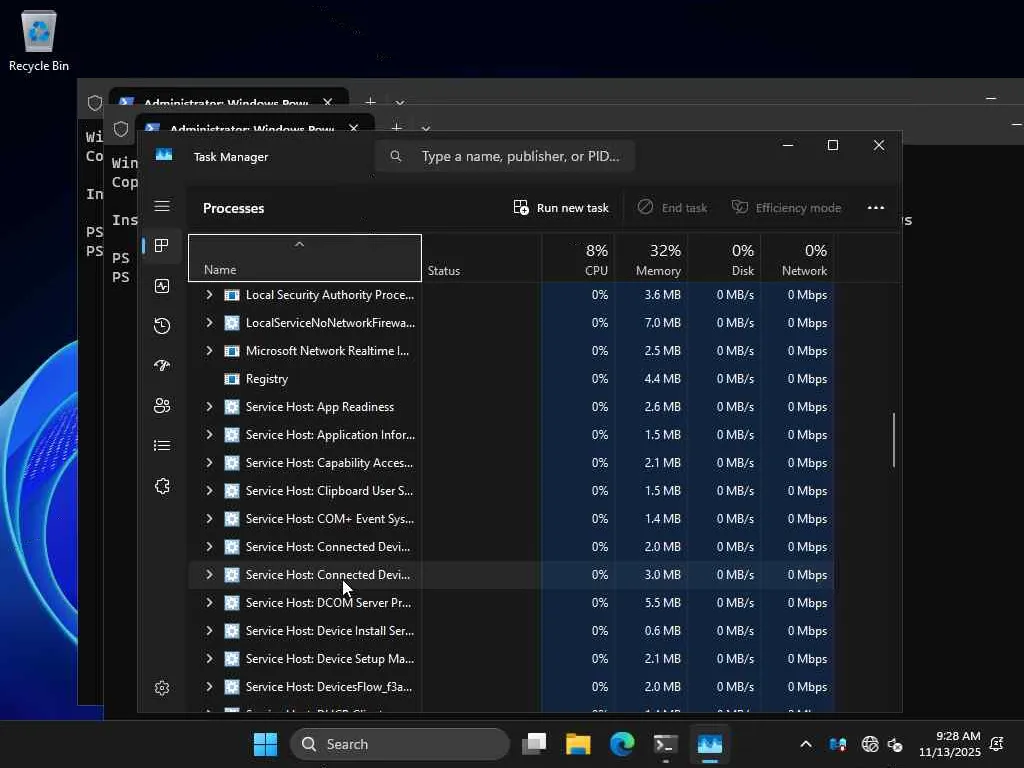Open the clock showing 9:28 AM
The height and width of the screenshot is (768, 1024).
click(x=950, y=744)
